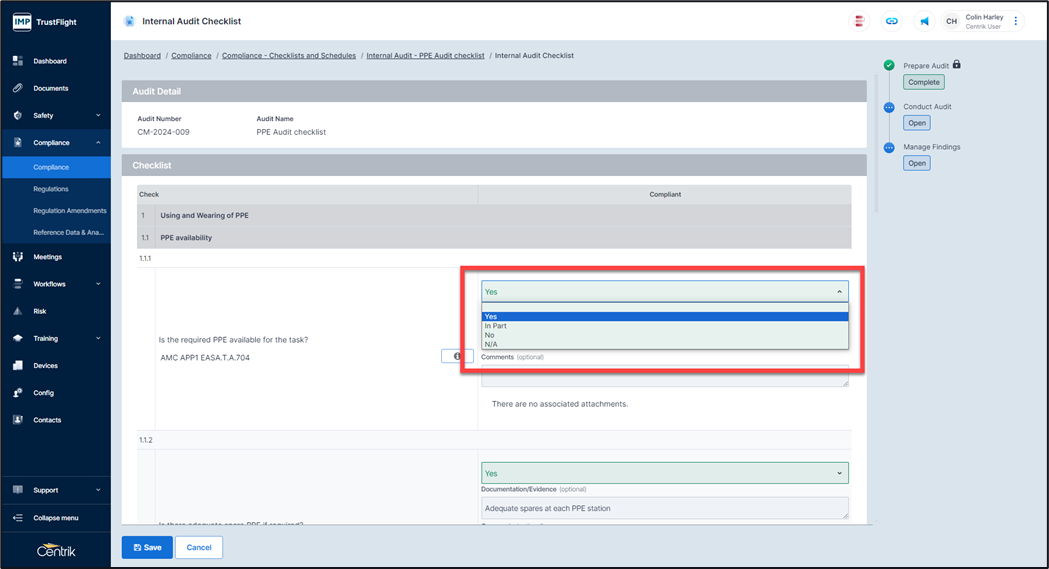Viewport: 1049px width, 569px height.
Task: Open the user menu three-dot icon
Action: [x=1016, y=21]
